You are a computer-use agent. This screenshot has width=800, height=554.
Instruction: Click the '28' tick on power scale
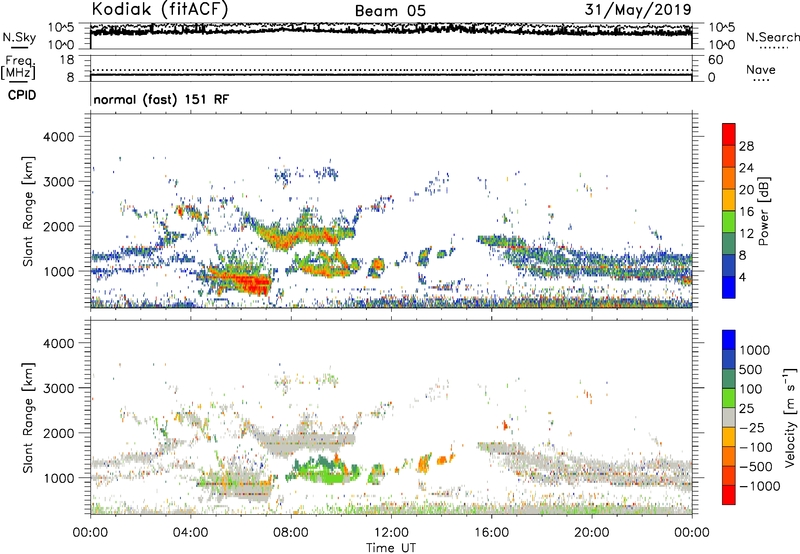746,146
